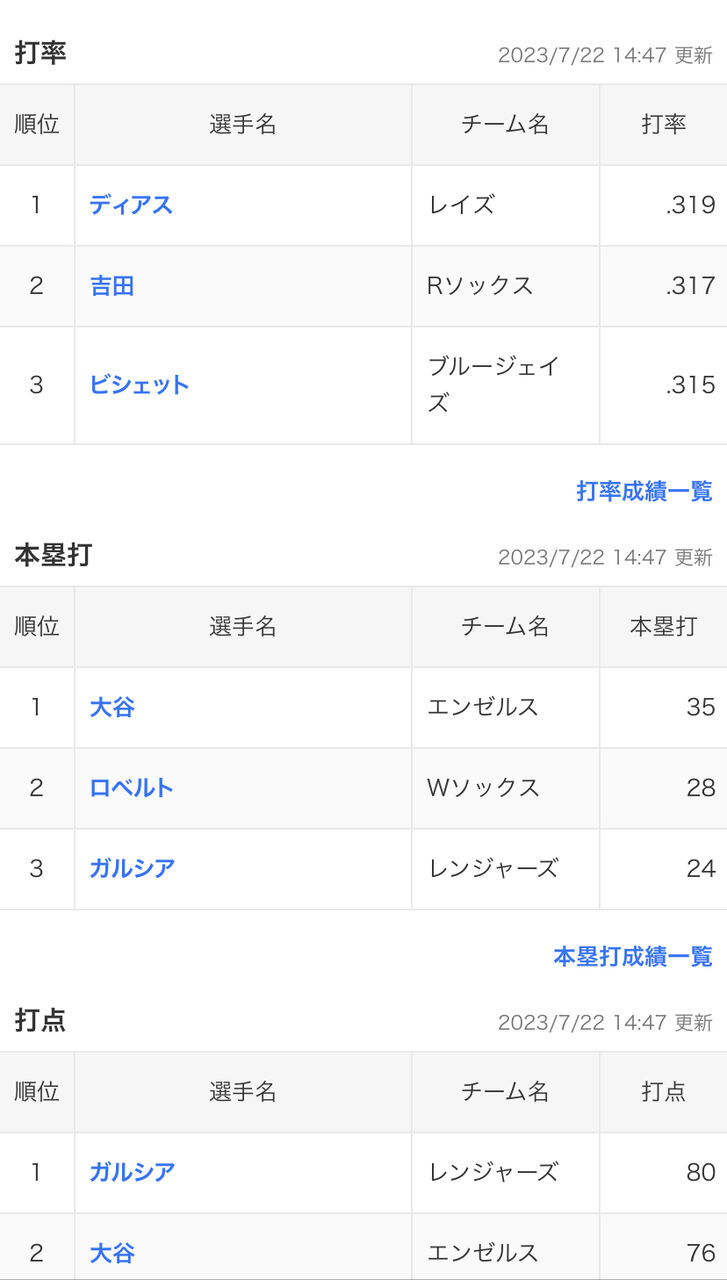Click 本塁打 column header
The width and height of the screenshot is (727, 1280).
(x=664, y=627)
